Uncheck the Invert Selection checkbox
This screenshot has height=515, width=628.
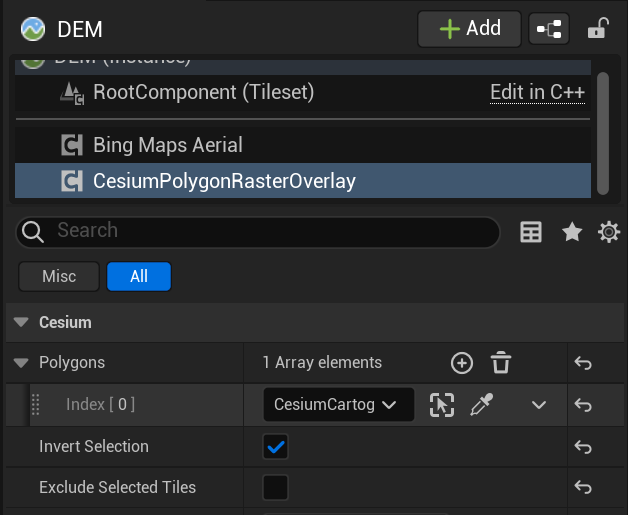click(276, 447)
